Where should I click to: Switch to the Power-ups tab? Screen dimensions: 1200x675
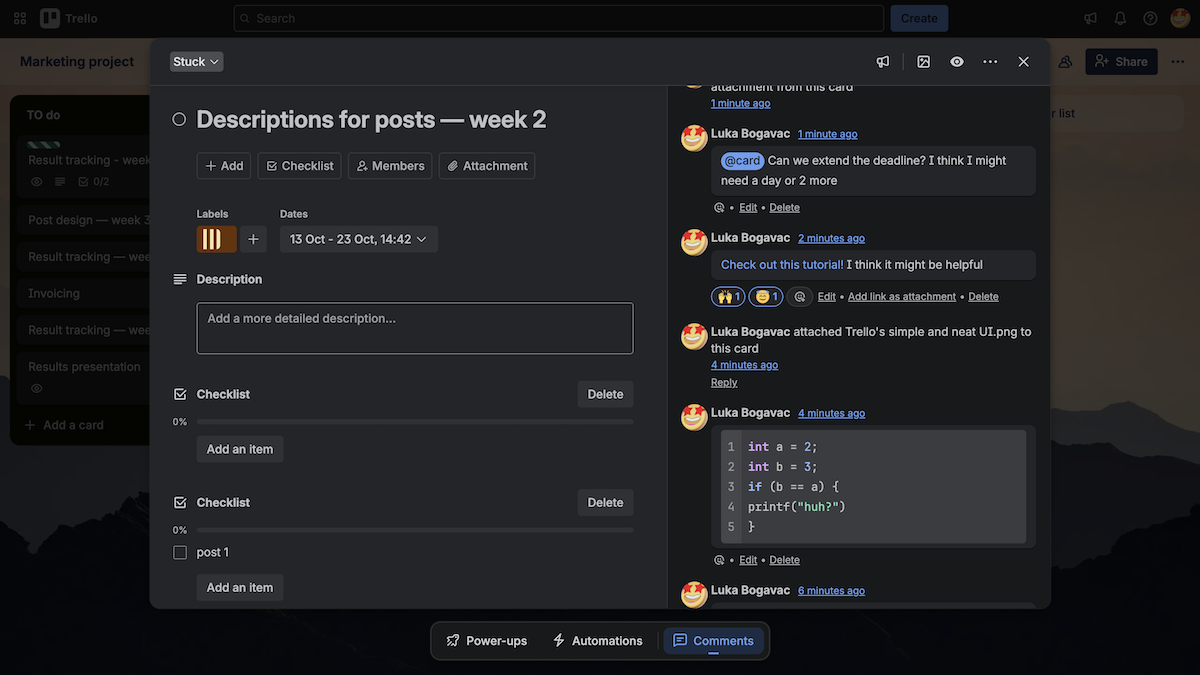486,640
